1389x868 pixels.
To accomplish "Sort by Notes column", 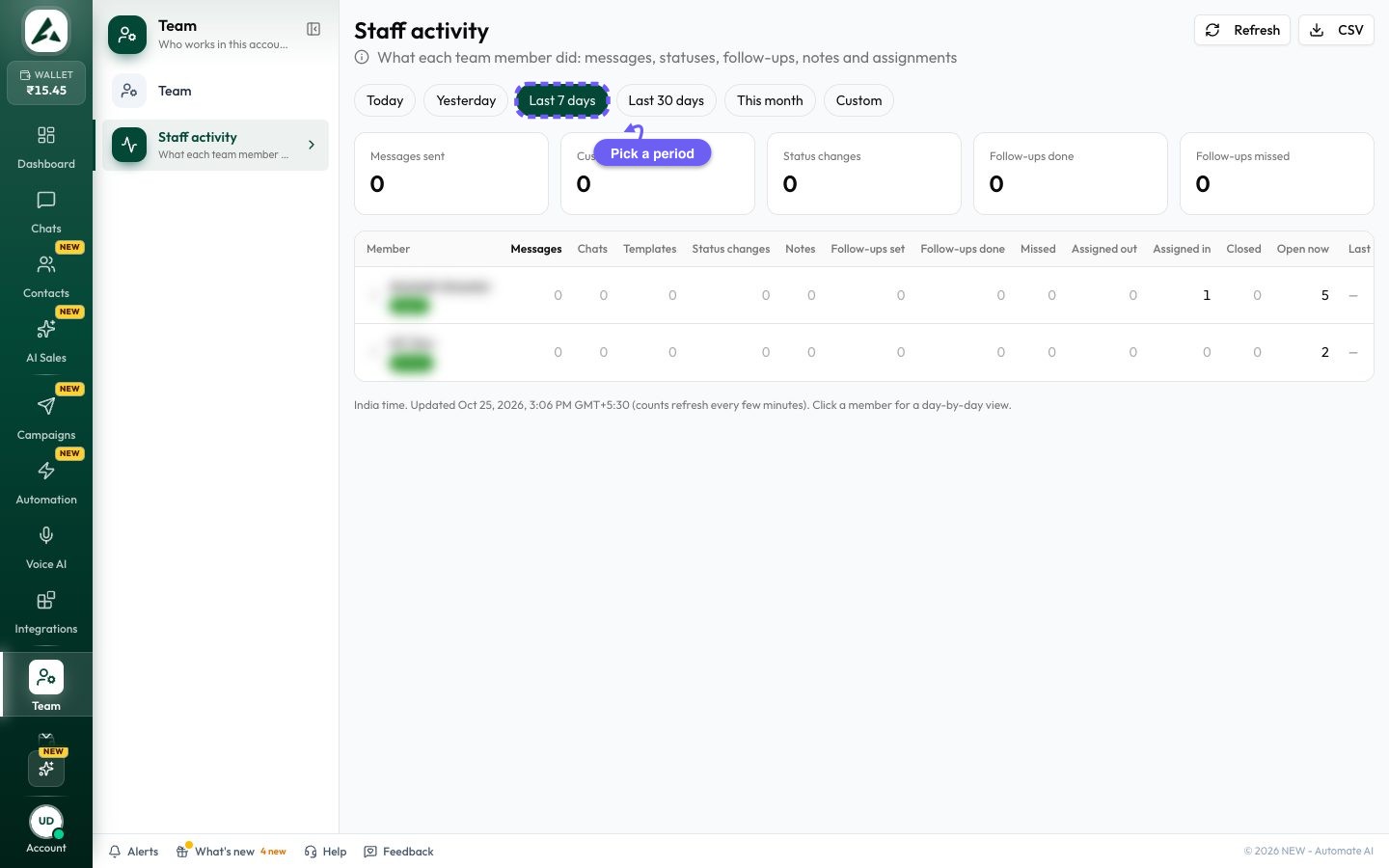I will (801, 249).
